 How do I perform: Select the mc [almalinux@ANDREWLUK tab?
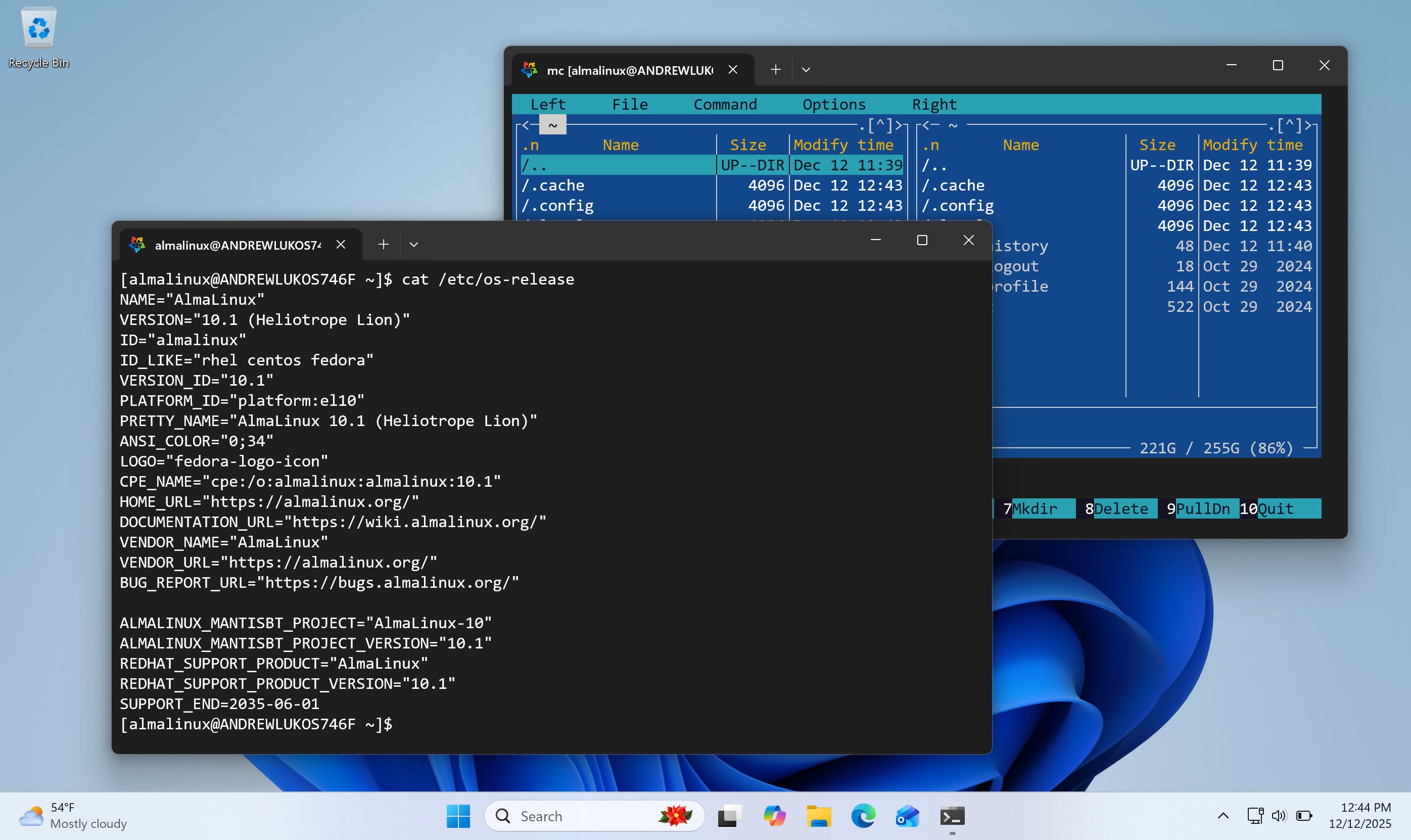[x=633, y=70]
